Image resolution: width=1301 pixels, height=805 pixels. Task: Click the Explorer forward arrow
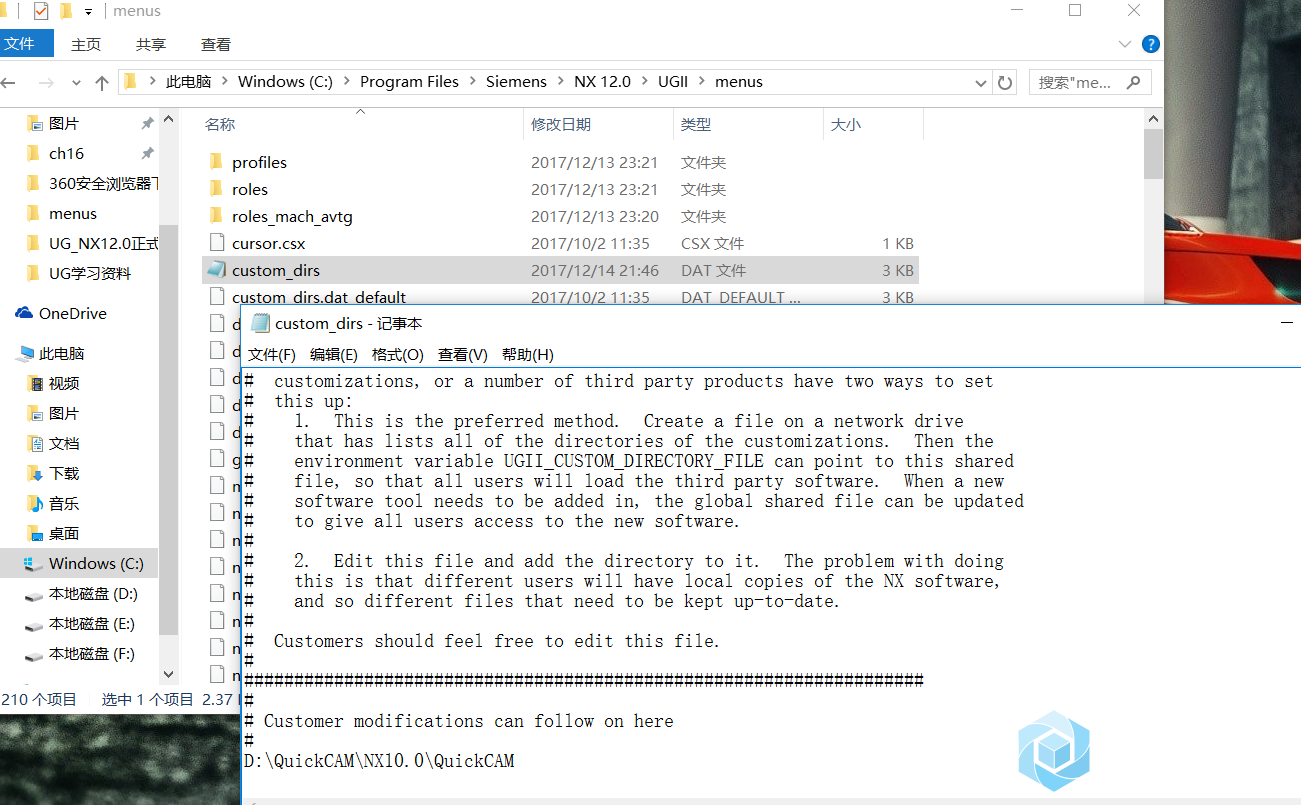pyautogui.click(x=46, y=82)
